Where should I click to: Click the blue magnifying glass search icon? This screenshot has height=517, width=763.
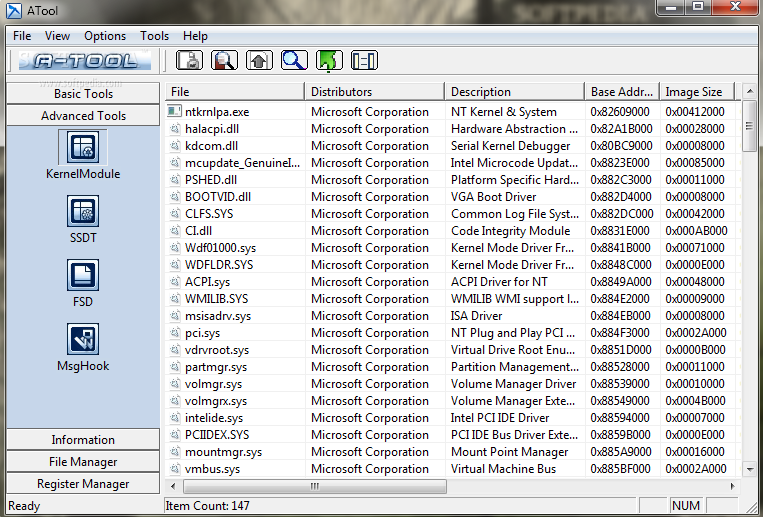click(x=294, y=61)
